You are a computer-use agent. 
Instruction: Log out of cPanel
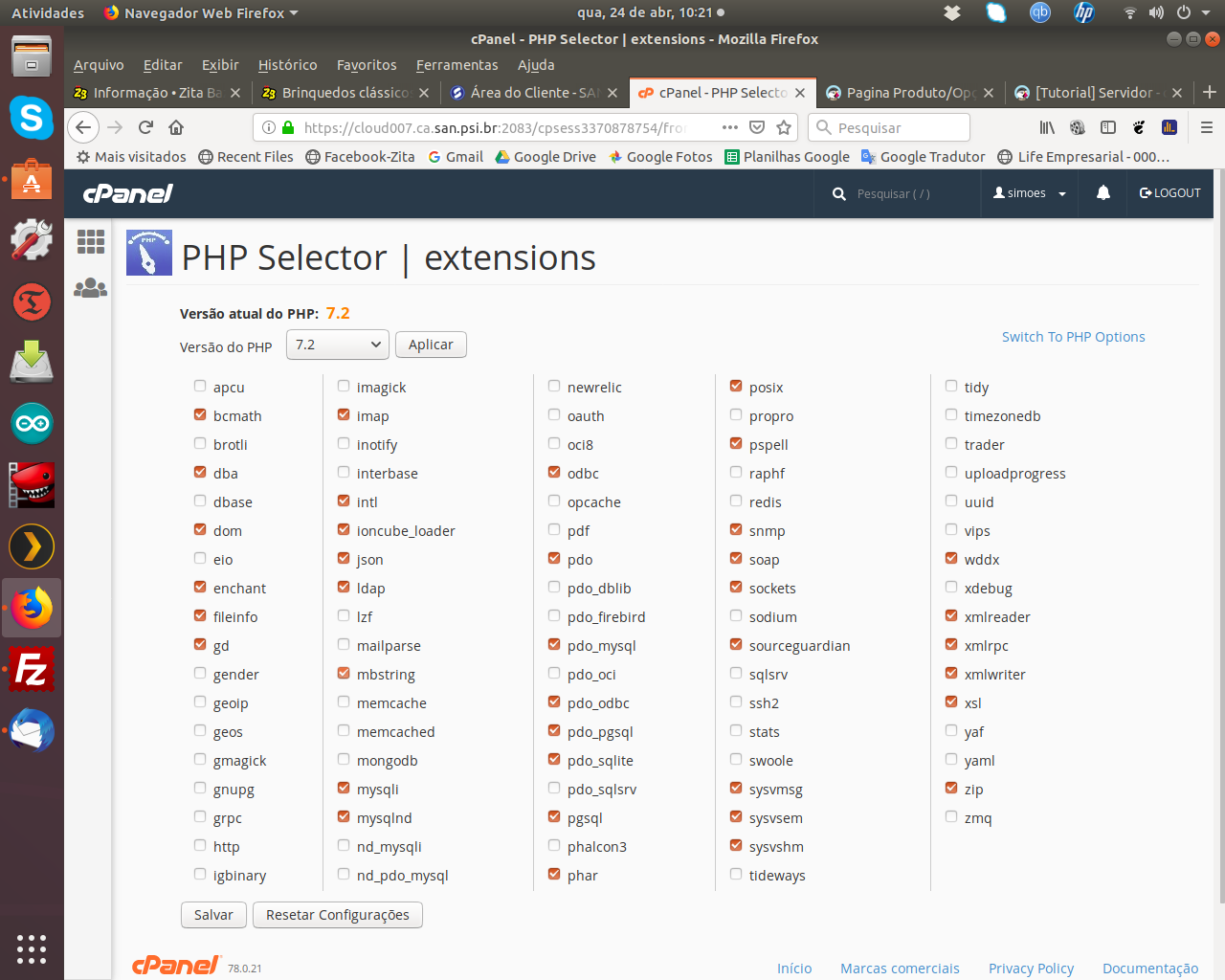pyautogui.click(x=1169, y=193)
